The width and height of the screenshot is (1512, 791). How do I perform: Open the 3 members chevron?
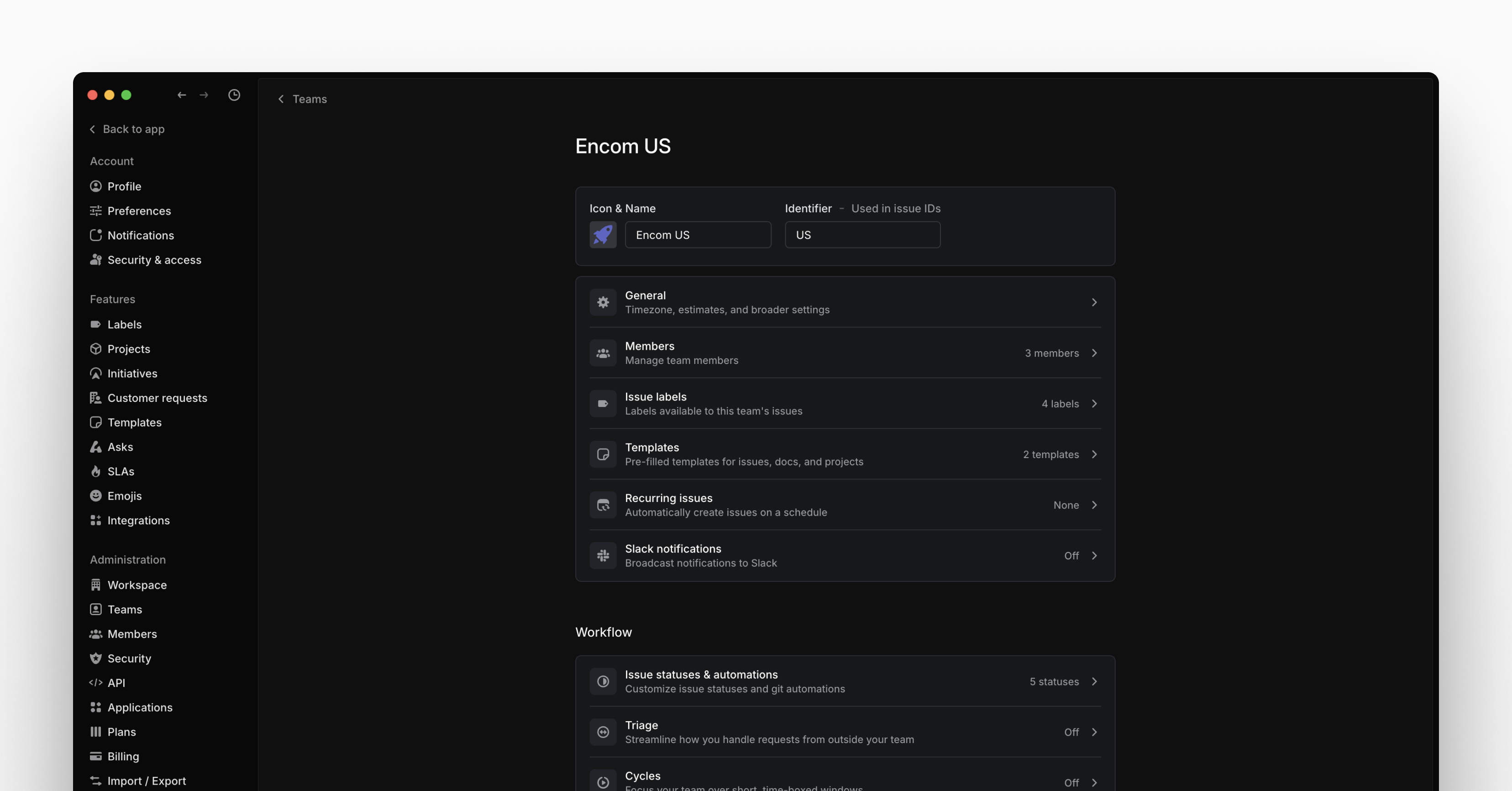point(1094,353)
